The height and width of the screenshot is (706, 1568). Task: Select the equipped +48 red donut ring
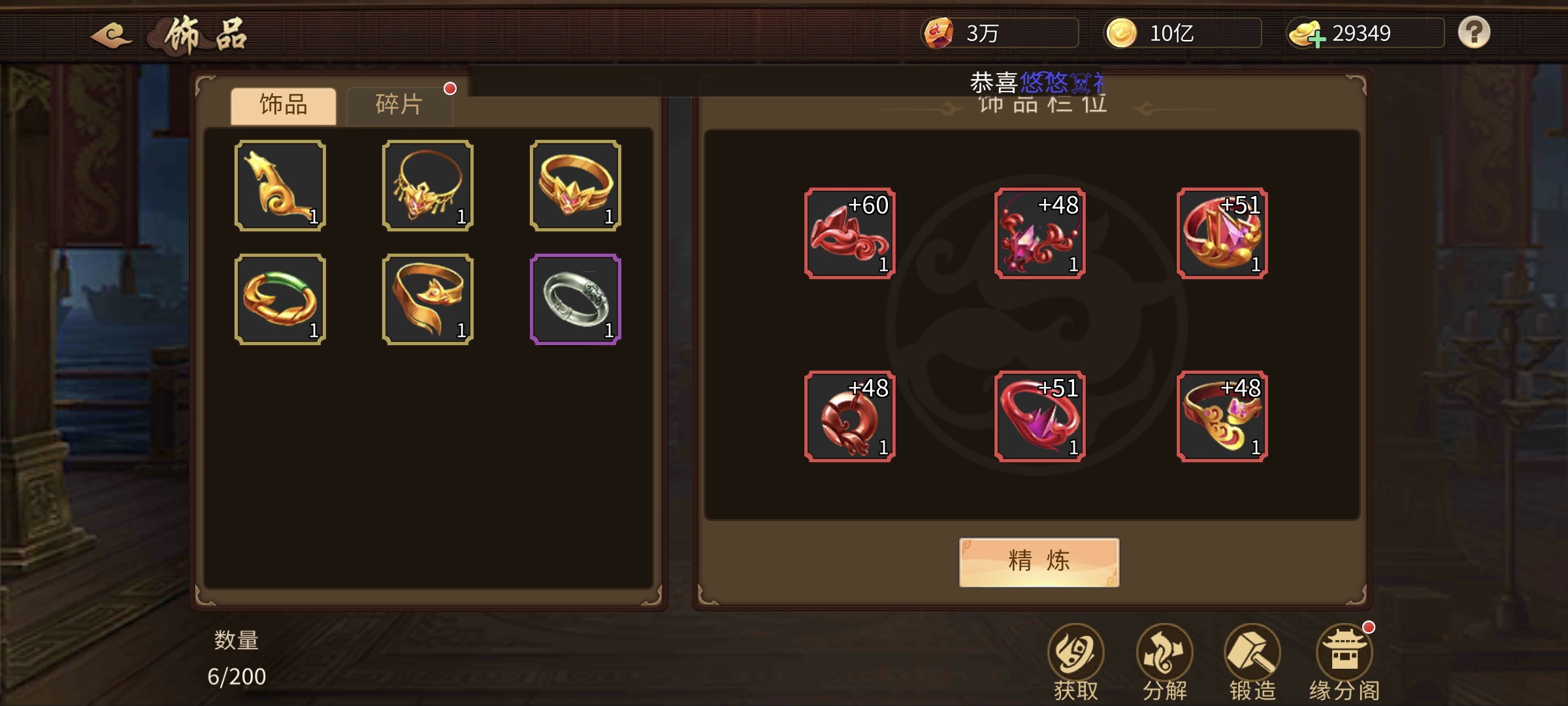850,416
